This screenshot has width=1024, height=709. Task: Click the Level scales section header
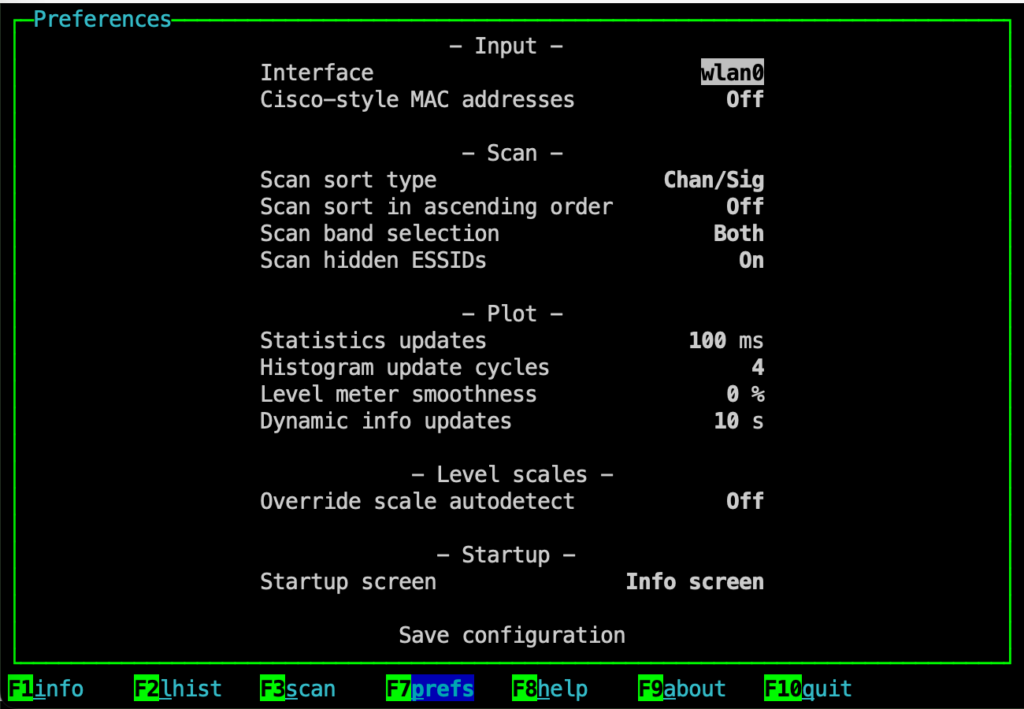pyautogui.click(x=512, y=474)
